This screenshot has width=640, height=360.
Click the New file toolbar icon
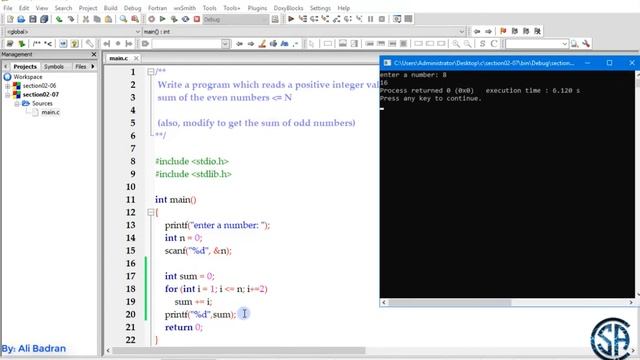(x=10, y=19)
